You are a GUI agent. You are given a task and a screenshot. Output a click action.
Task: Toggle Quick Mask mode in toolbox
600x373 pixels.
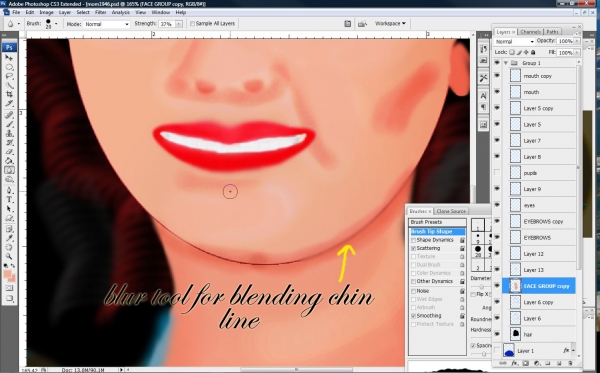point(9,288)
